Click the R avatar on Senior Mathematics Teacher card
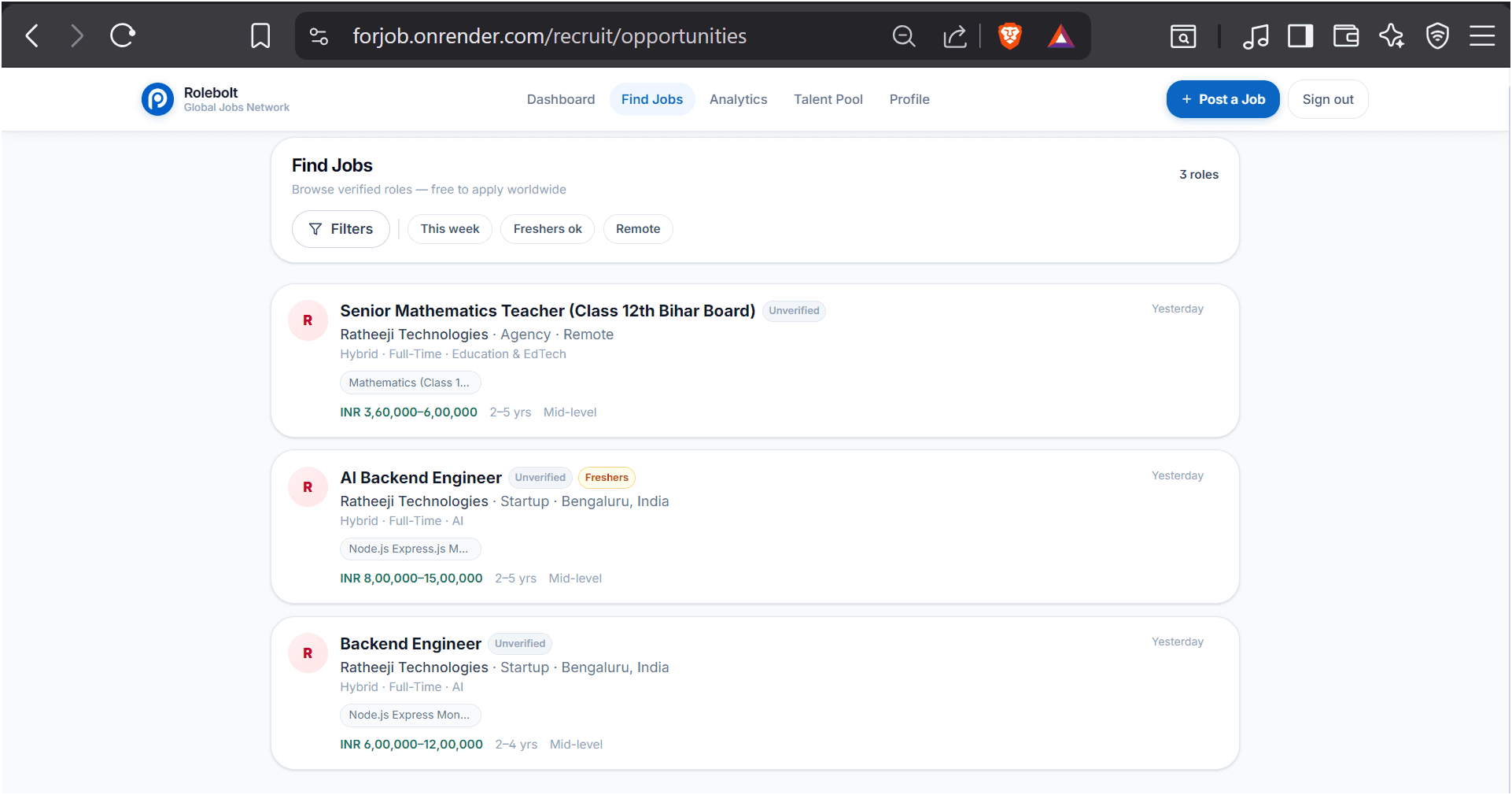This screenshot has height=795, width=1512. point(308,320)
